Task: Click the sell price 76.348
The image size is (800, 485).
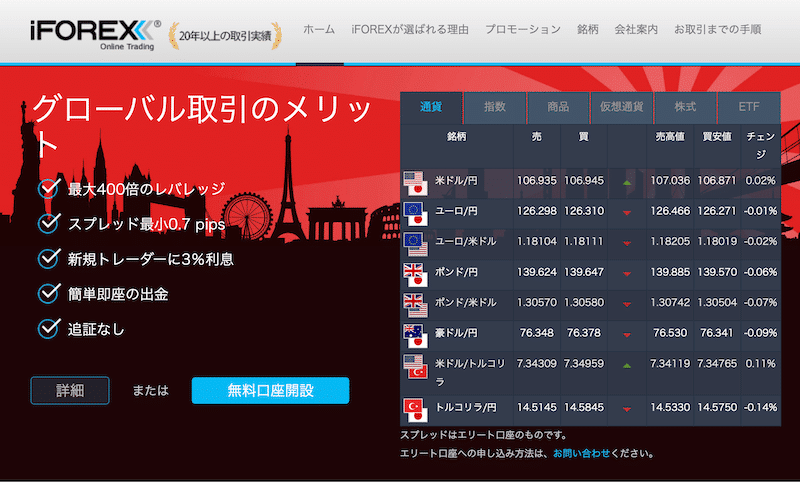Action: [x=537, y=333]
